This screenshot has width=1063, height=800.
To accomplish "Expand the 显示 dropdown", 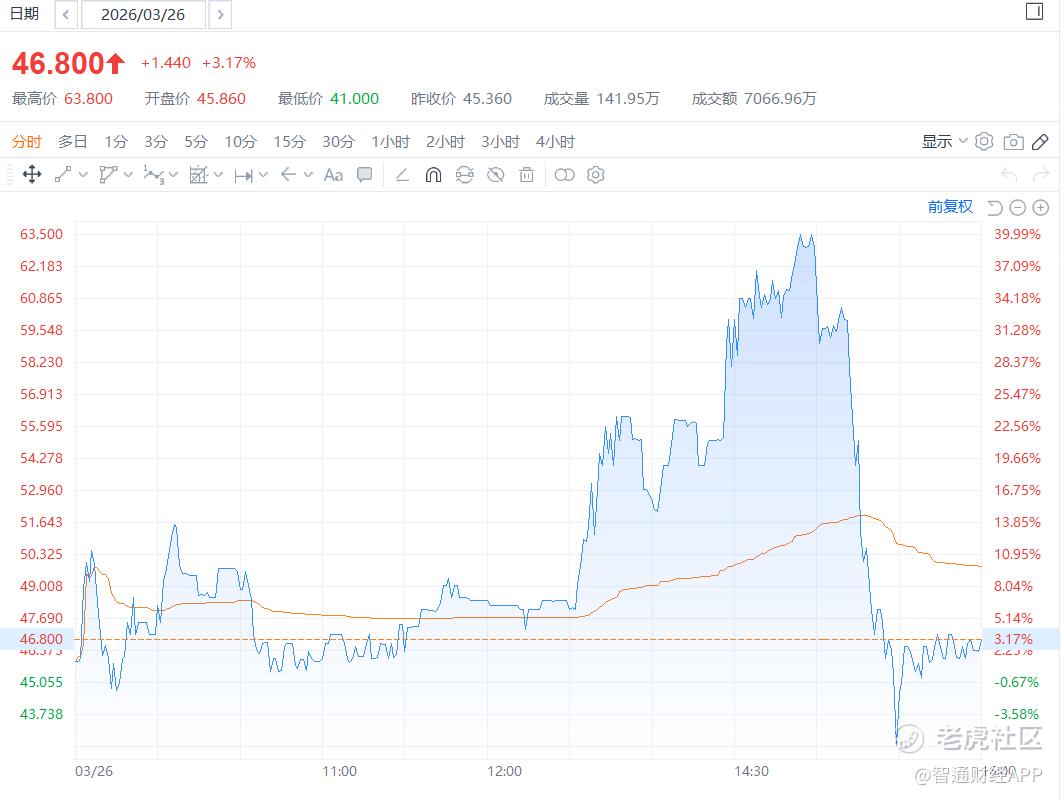I will 944,142.
